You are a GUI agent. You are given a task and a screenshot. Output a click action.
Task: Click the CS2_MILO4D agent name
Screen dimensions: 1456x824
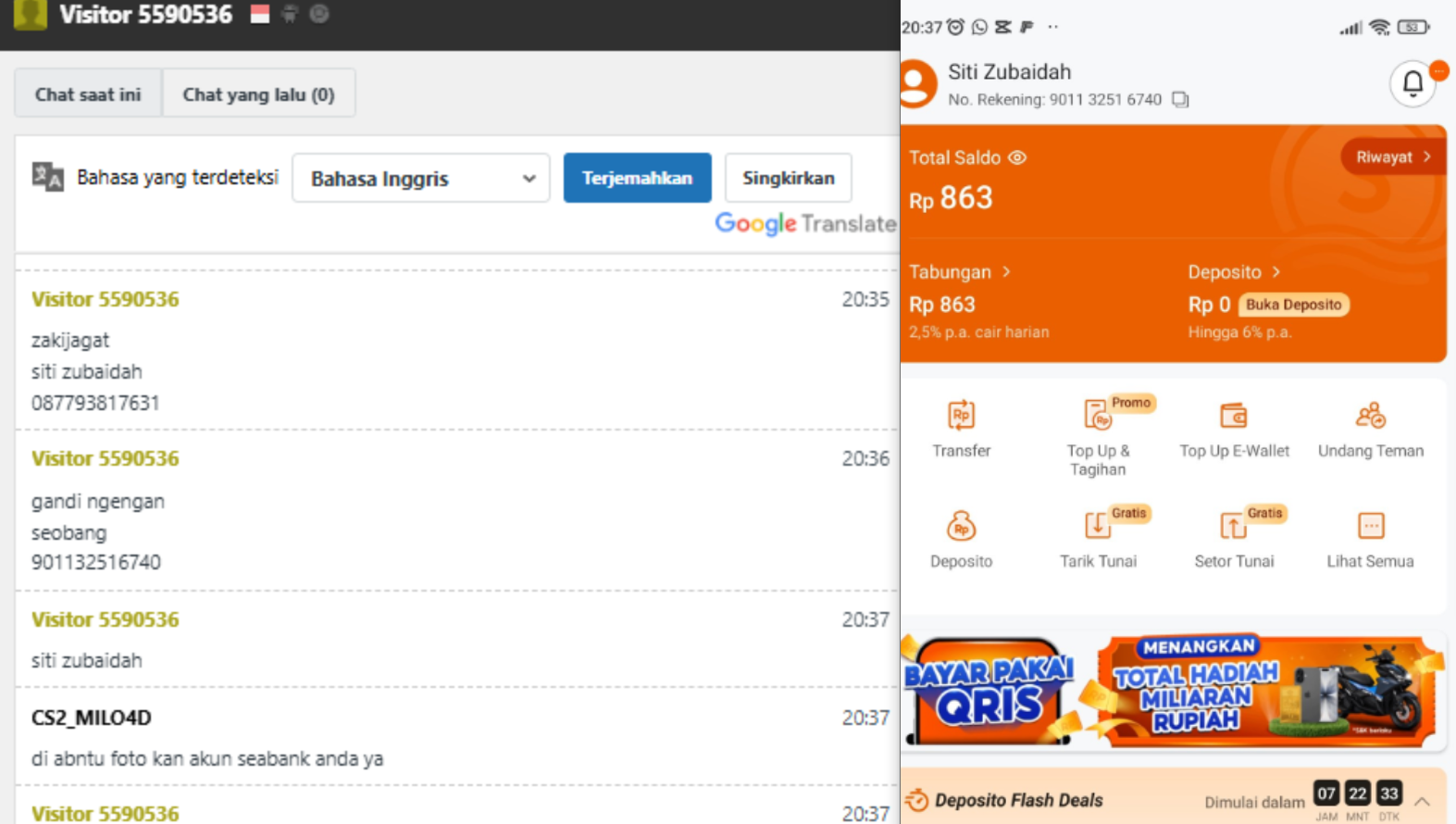point(91,718)
